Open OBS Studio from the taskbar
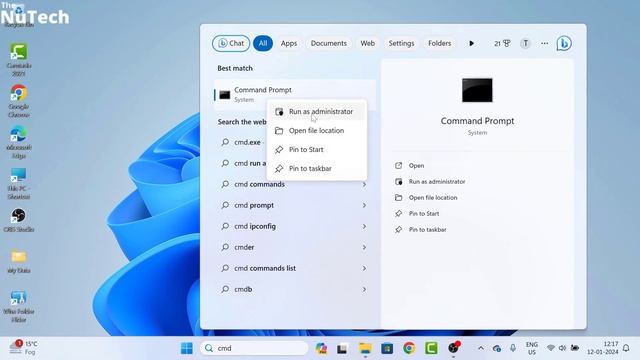Screen dimensions: 640x360 453,348
